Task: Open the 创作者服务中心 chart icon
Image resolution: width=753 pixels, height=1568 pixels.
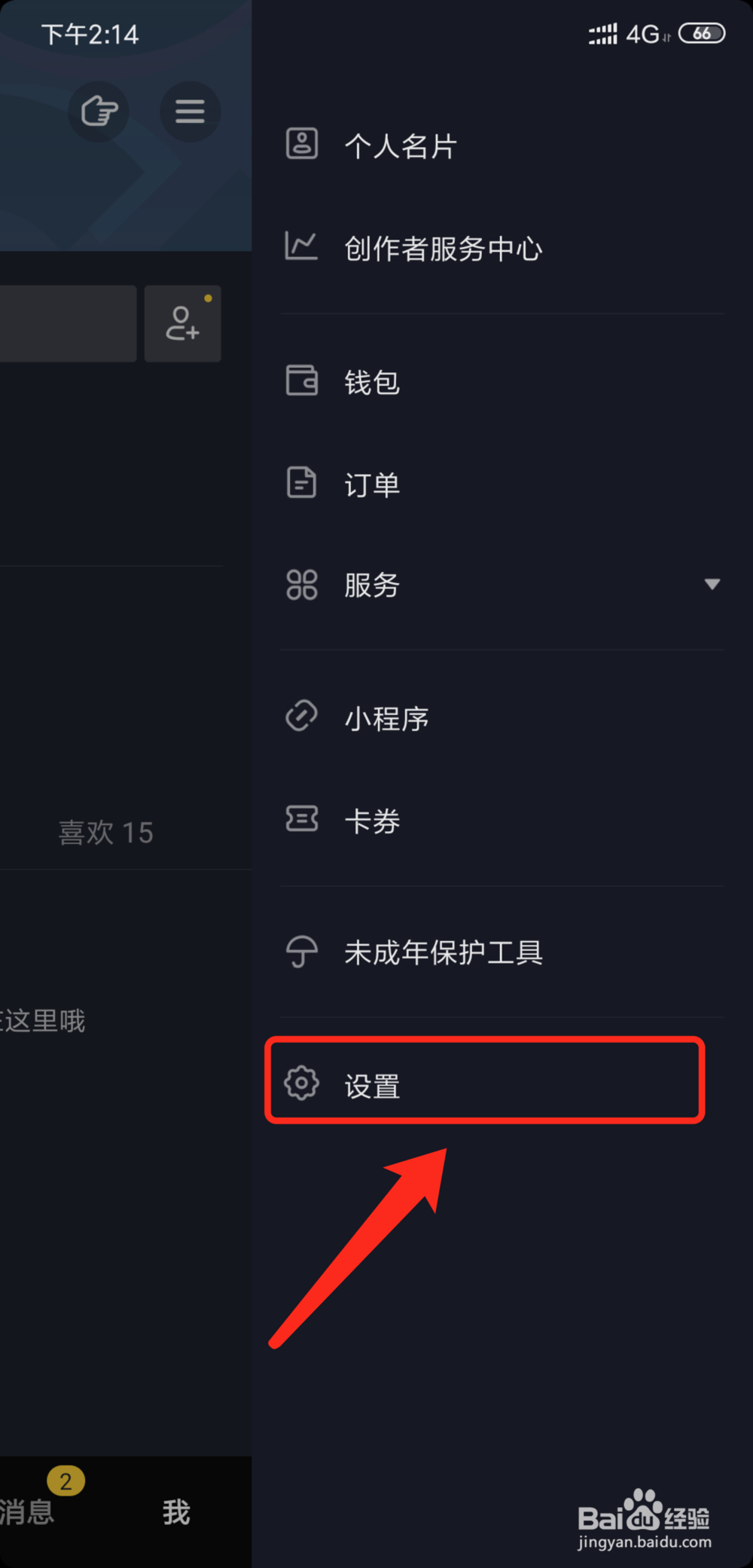Action: [x=301, y=246]
